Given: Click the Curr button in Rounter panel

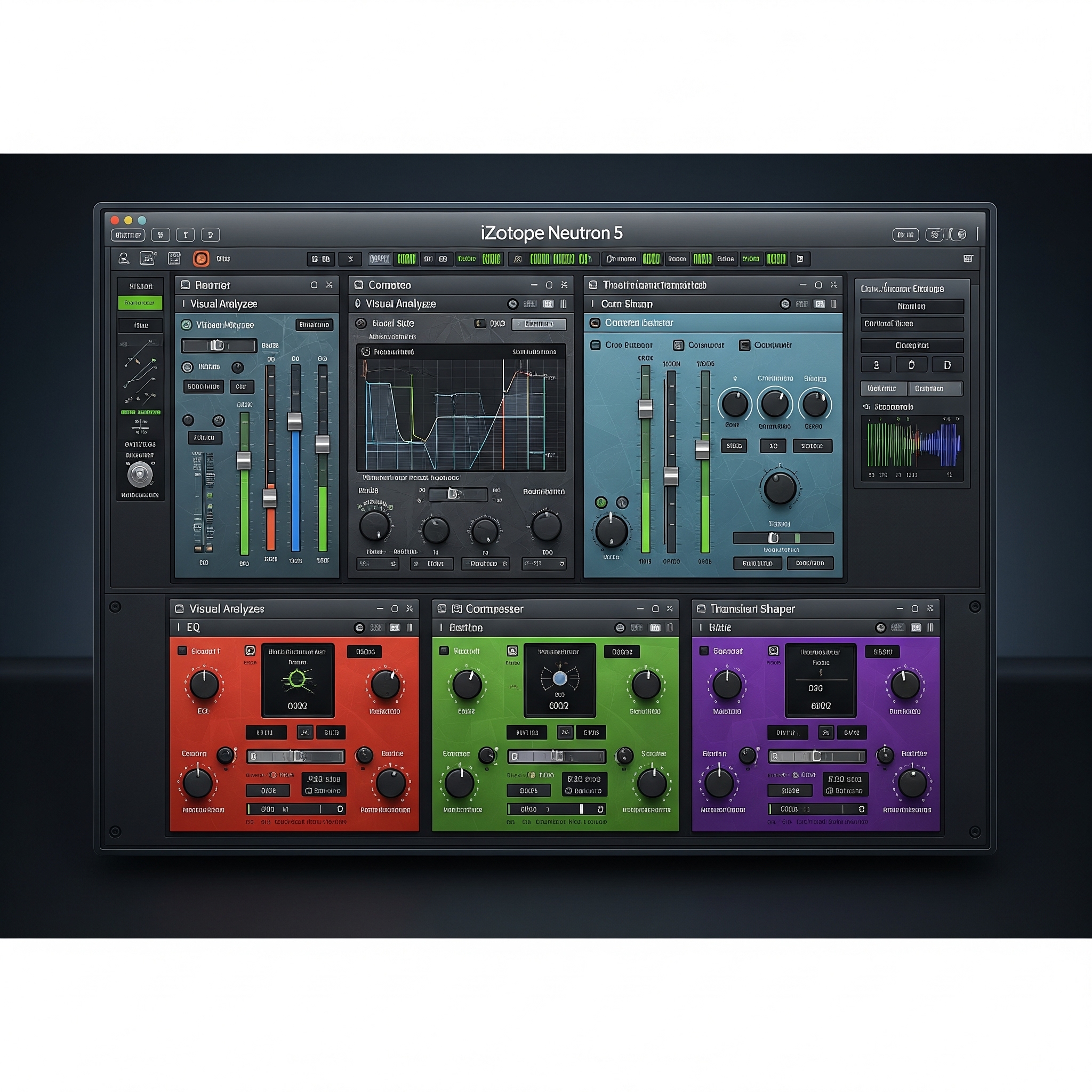Looking at the screenshot, I should tap(242, 387).
